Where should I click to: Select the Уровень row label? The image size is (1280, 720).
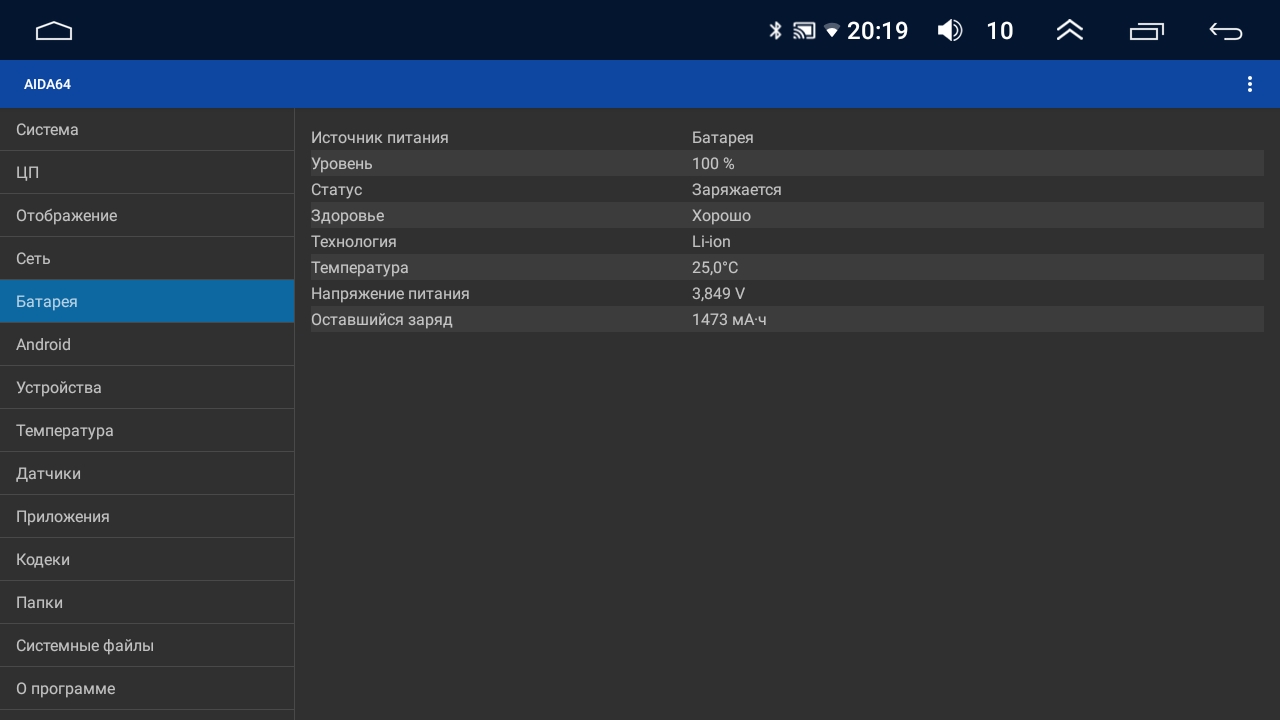click(341, 164)
